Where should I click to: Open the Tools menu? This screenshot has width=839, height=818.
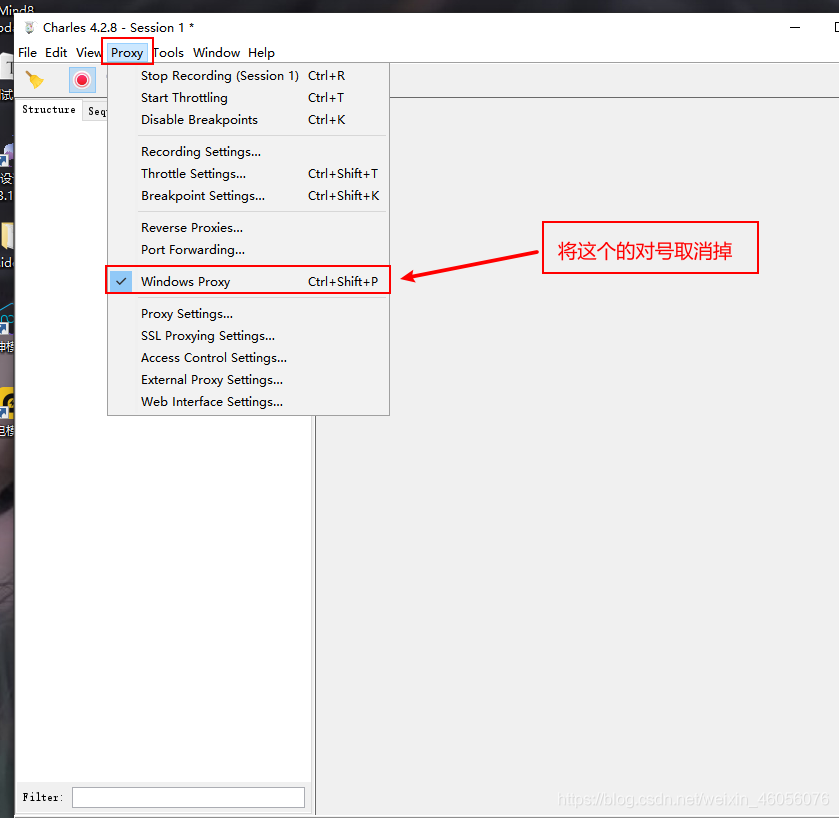[169, 52]
